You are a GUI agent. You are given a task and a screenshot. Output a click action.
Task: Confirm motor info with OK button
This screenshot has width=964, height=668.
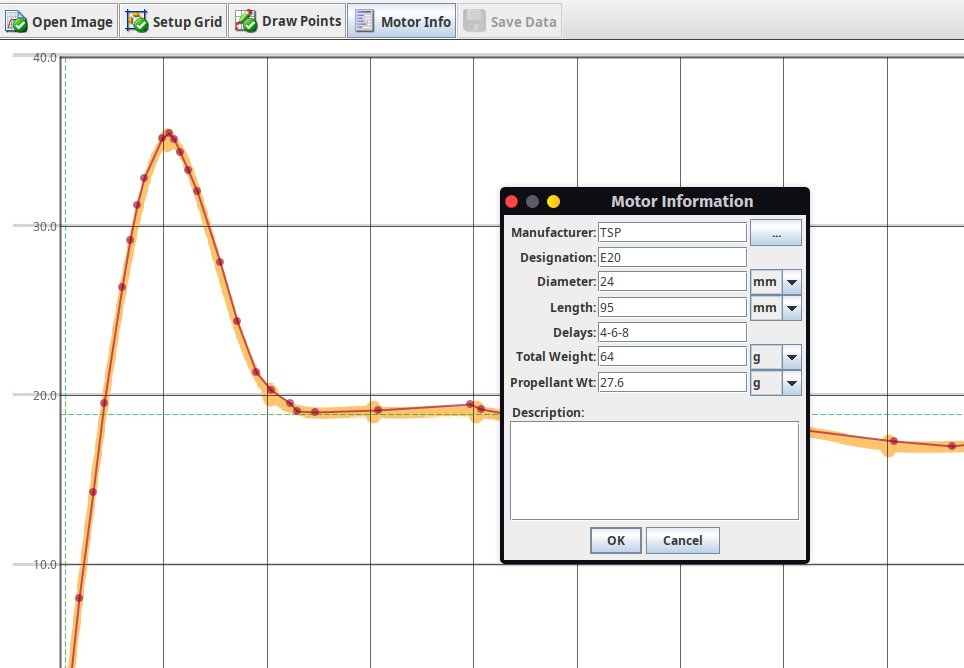[615, 540]
